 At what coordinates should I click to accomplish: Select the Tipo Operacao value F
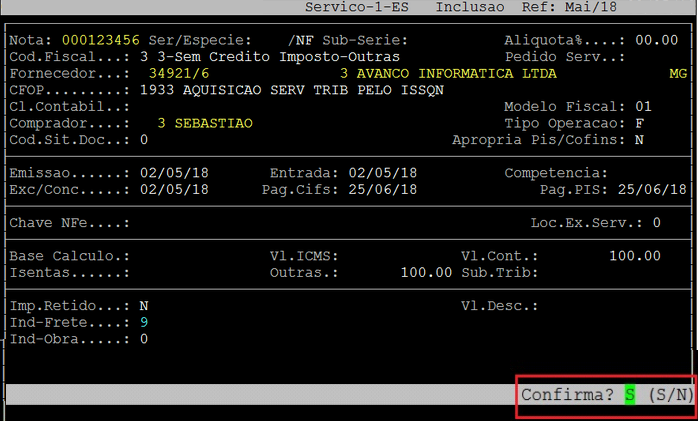tap(638, 123)
